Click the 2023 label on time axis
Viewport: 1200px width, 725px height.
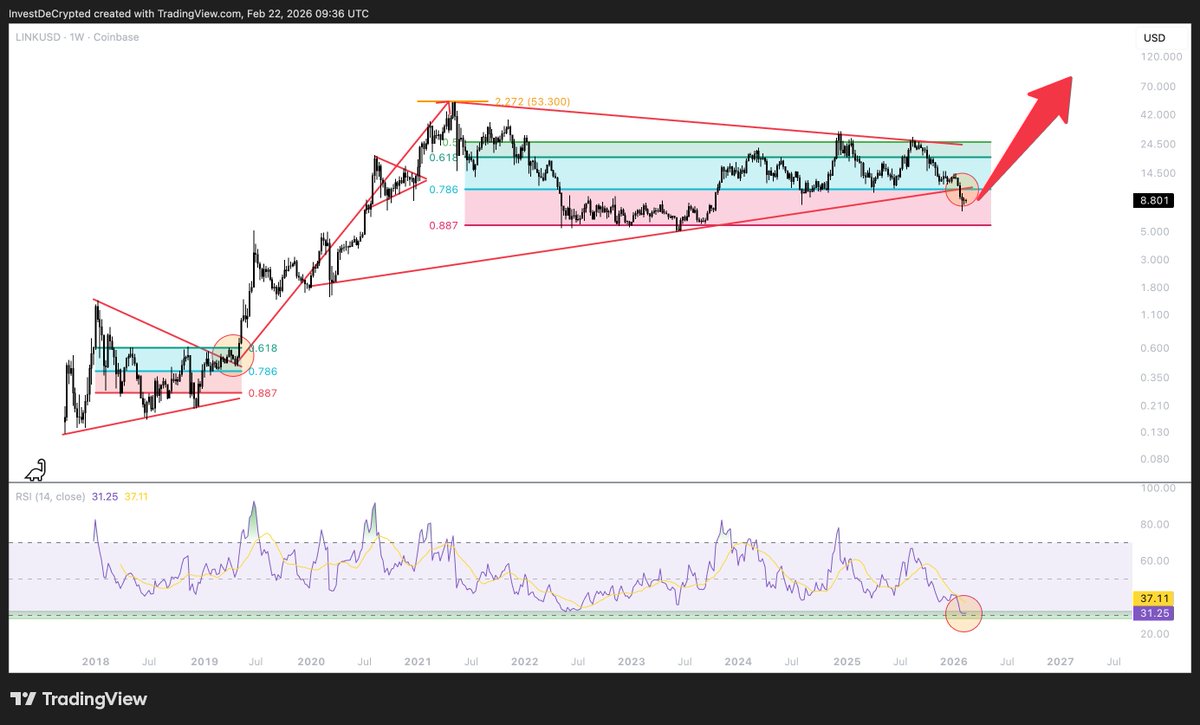(631, 662)
